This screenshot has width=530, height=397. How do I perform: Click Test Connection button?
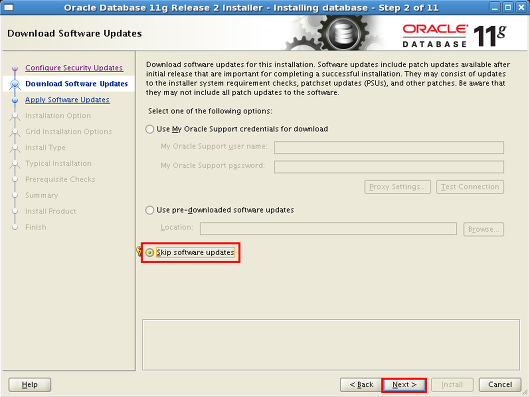(470, 187)
